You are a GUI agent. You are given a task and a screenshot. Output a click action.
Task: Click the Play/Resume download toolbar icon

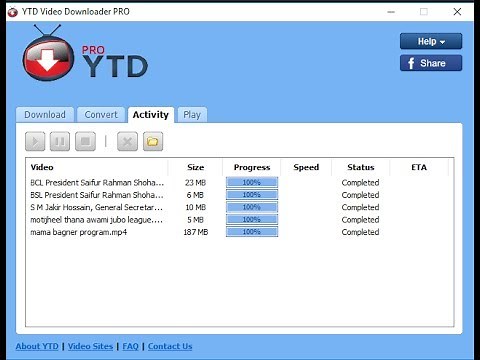(35, 141)
